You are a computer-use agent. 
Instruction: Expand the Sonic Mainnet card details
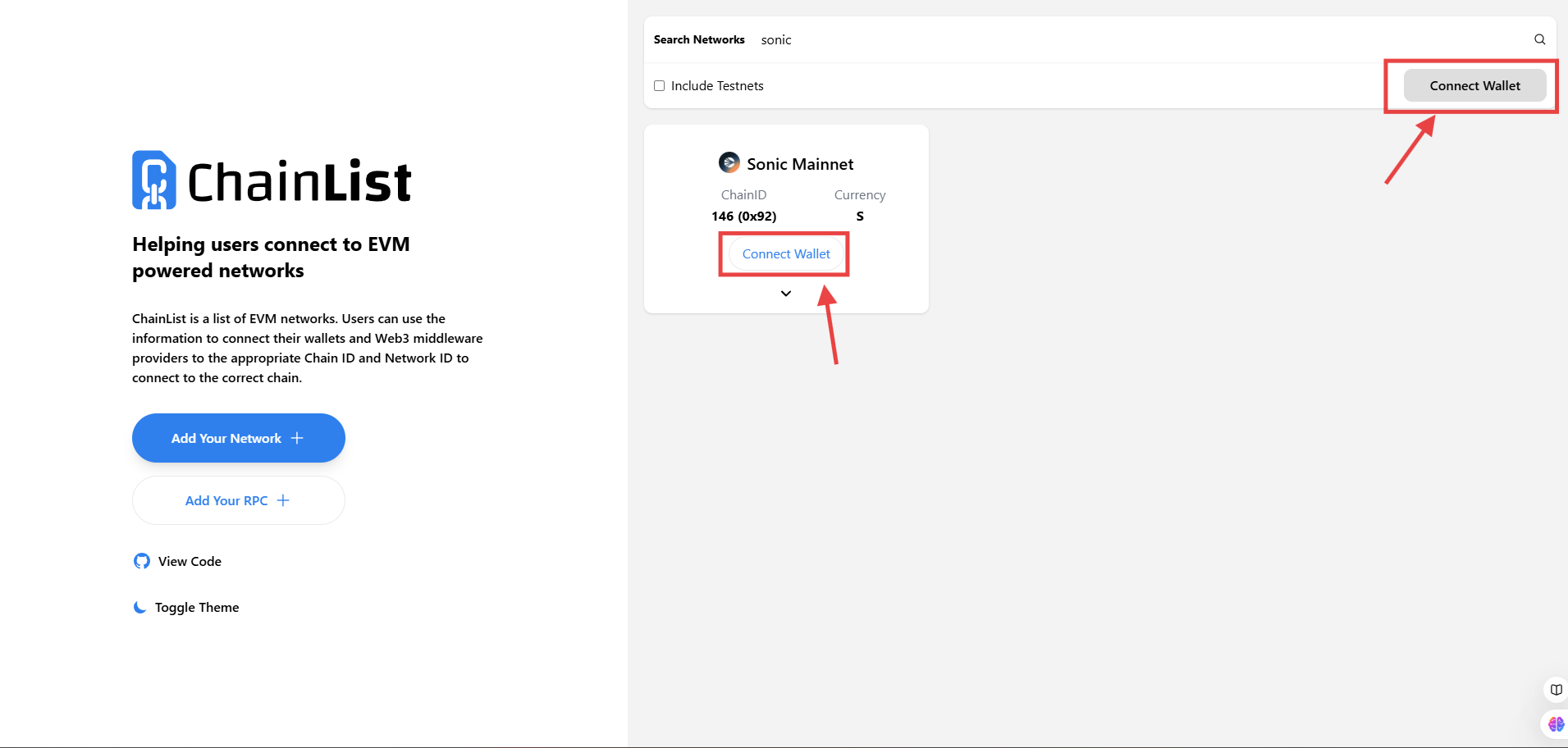coord(786,294)
